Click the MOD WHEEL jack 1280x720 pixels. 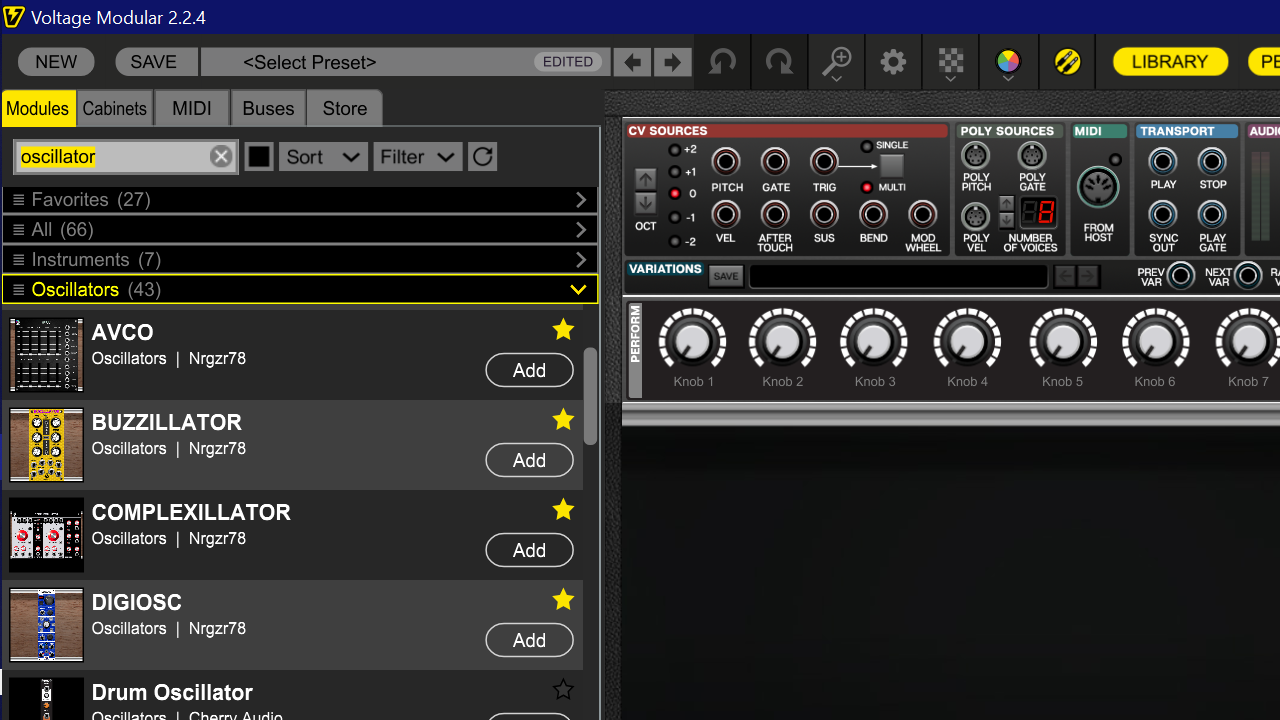922,214
